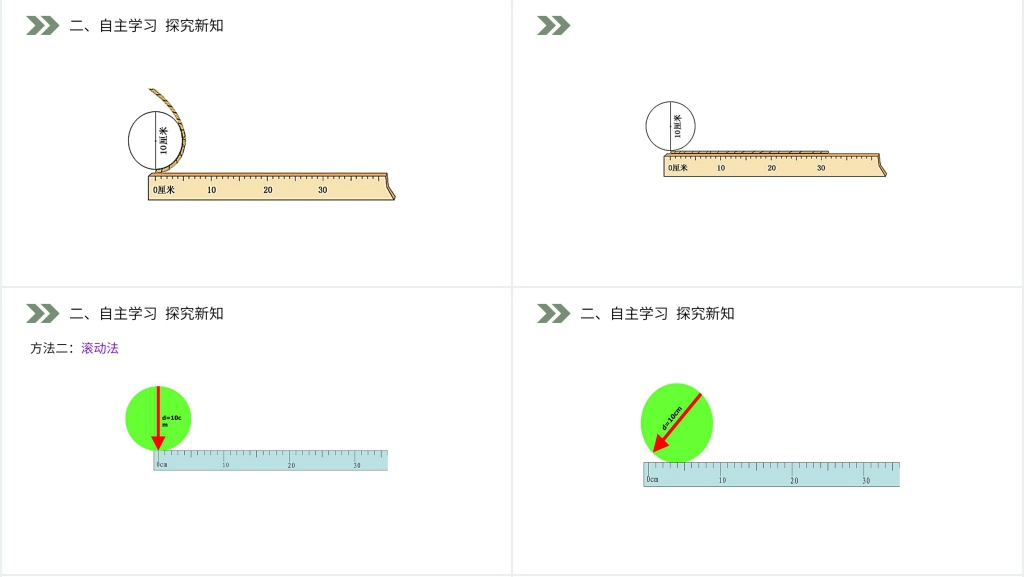Click the chevron arrows icon on the top-right slide

coord(553,26)
